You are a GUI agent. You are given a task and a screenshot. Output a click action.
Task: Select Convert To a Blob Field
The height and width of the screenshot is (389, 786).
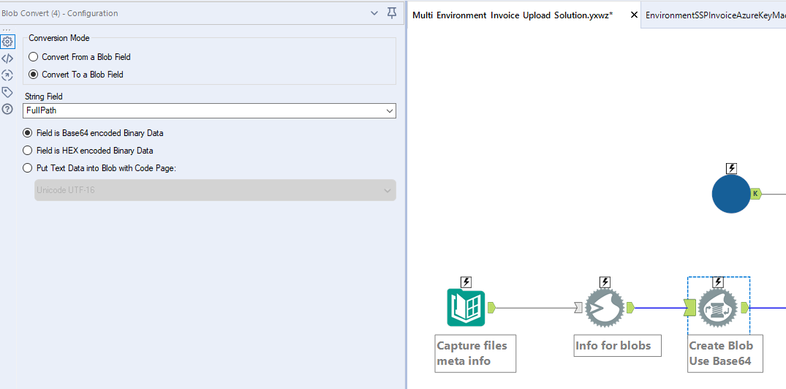76,74
